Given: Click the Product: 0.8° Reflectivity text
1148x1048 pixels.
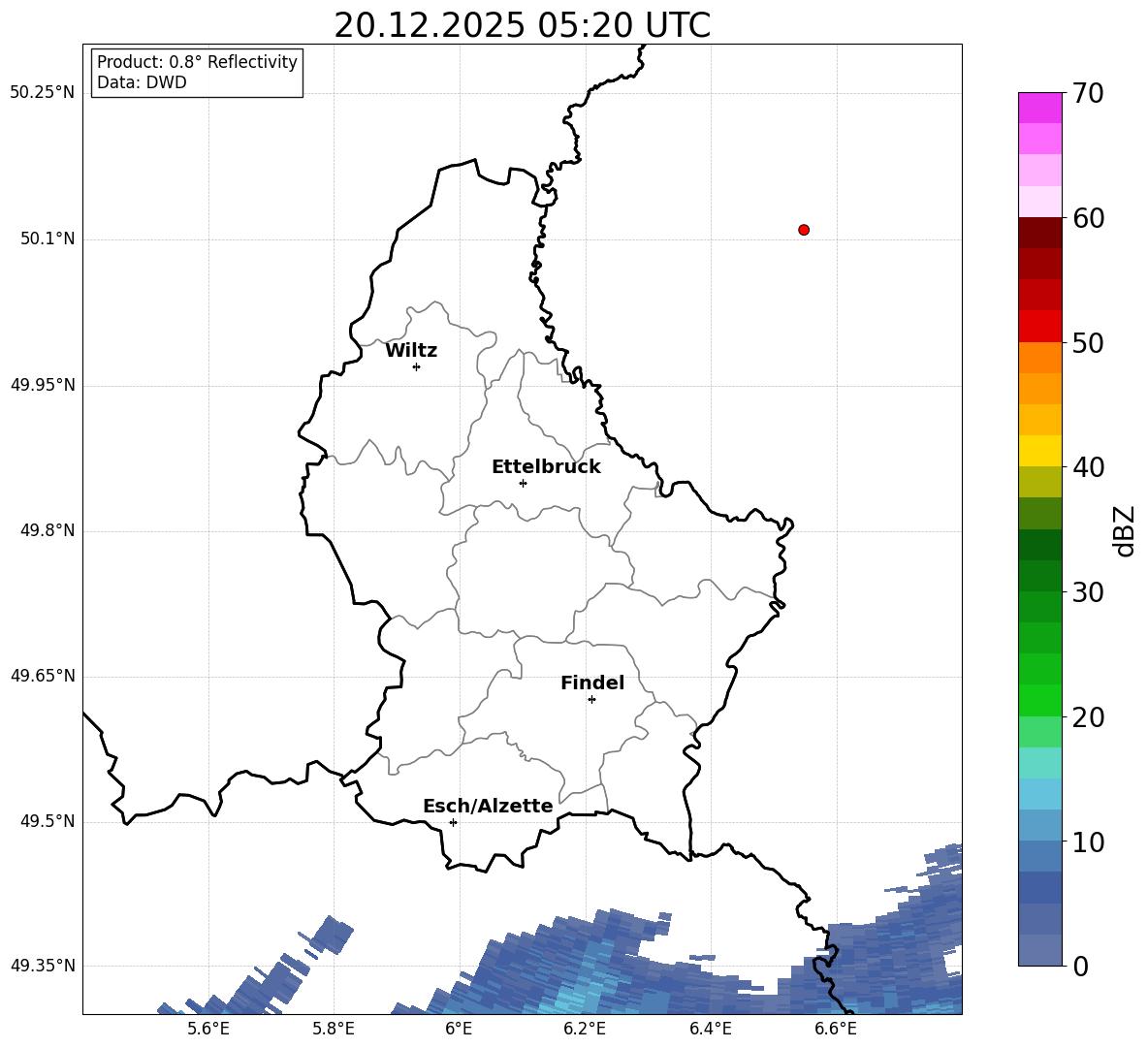Looking at the screenshot, I should 197,61.
